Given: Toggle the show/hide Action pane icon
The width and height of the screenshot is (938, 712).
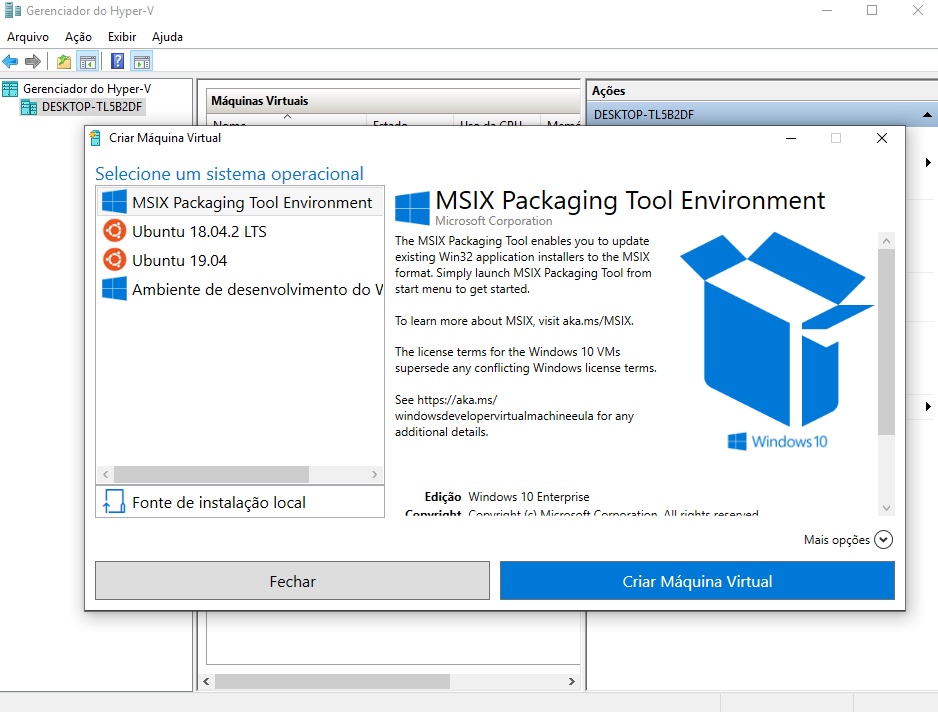Looking at the screenshot, I should (x=142, y=61).
